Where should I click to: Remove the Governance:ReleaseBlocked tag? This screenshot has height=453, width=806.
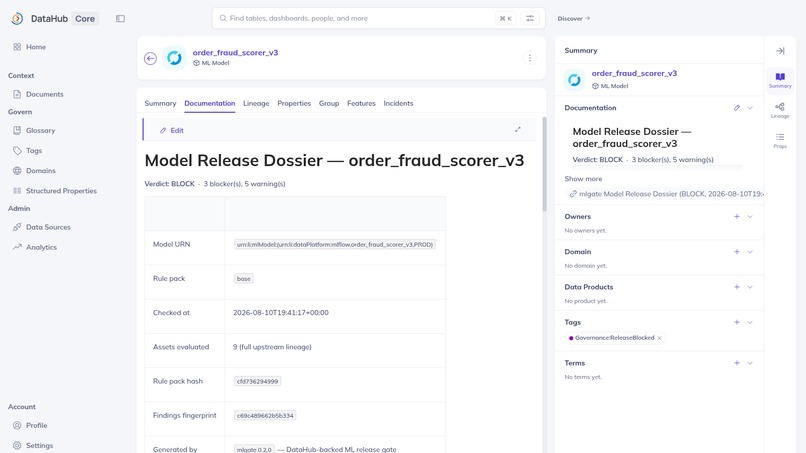659,338
